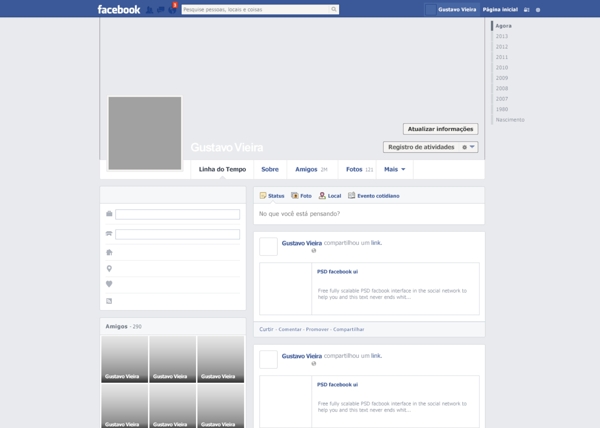
Task: Click Amigos heading in friends box
Action: [x=116, y=326]
